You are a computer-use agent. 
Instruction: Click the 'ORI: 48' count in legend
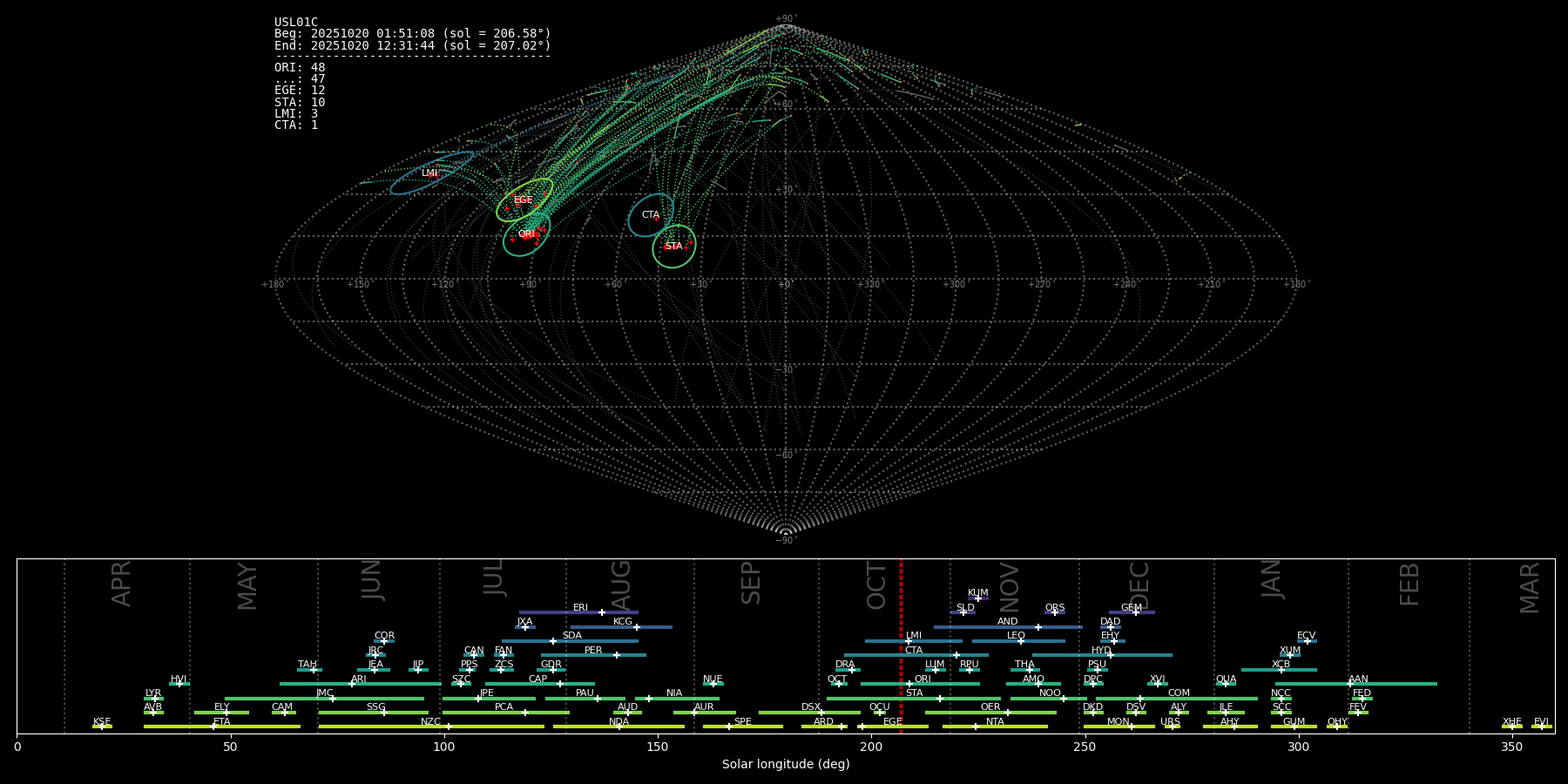[x=300, y=68]
